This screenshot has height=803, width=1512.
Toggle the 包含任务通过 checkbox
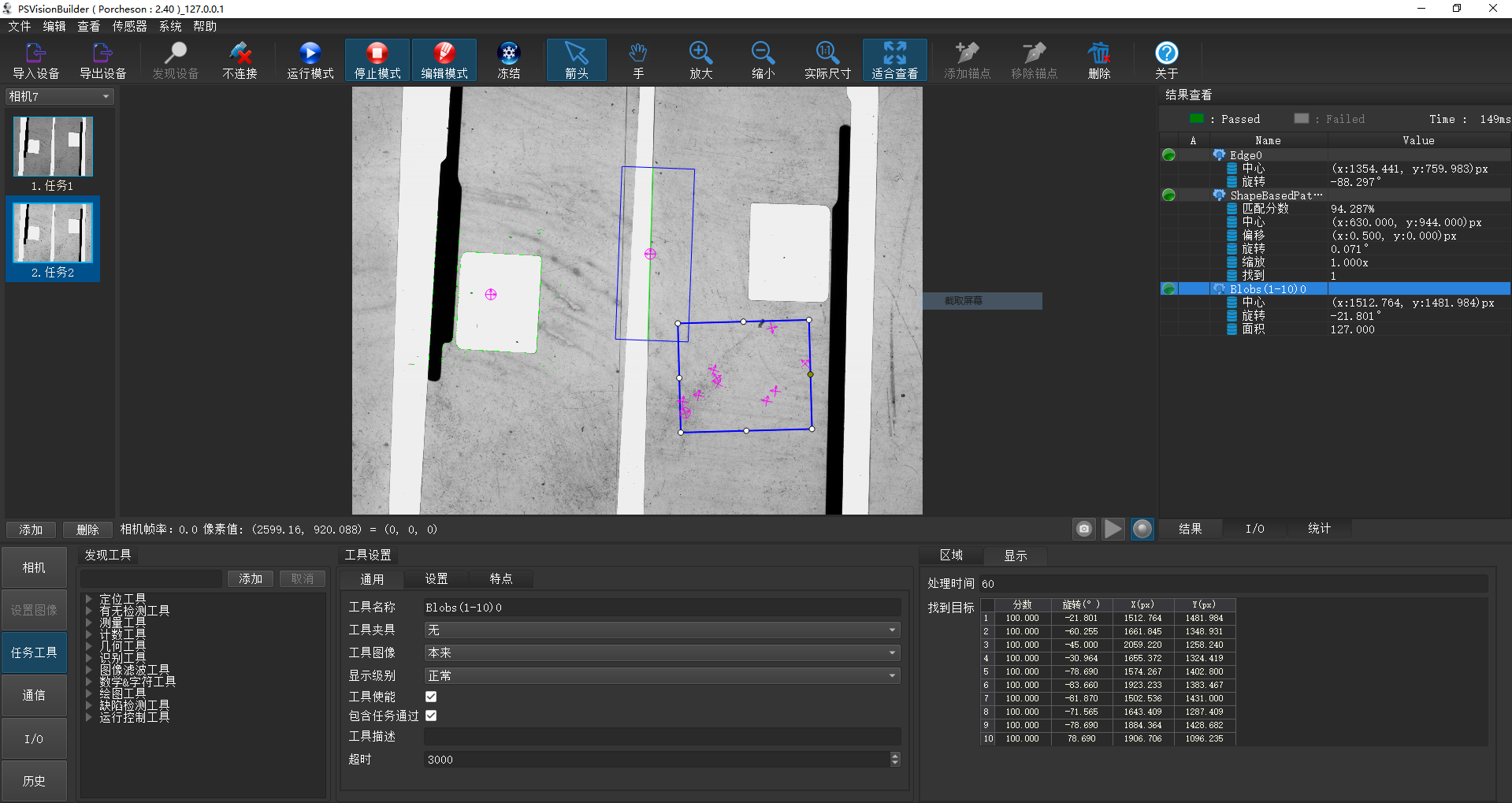[431, 716]
